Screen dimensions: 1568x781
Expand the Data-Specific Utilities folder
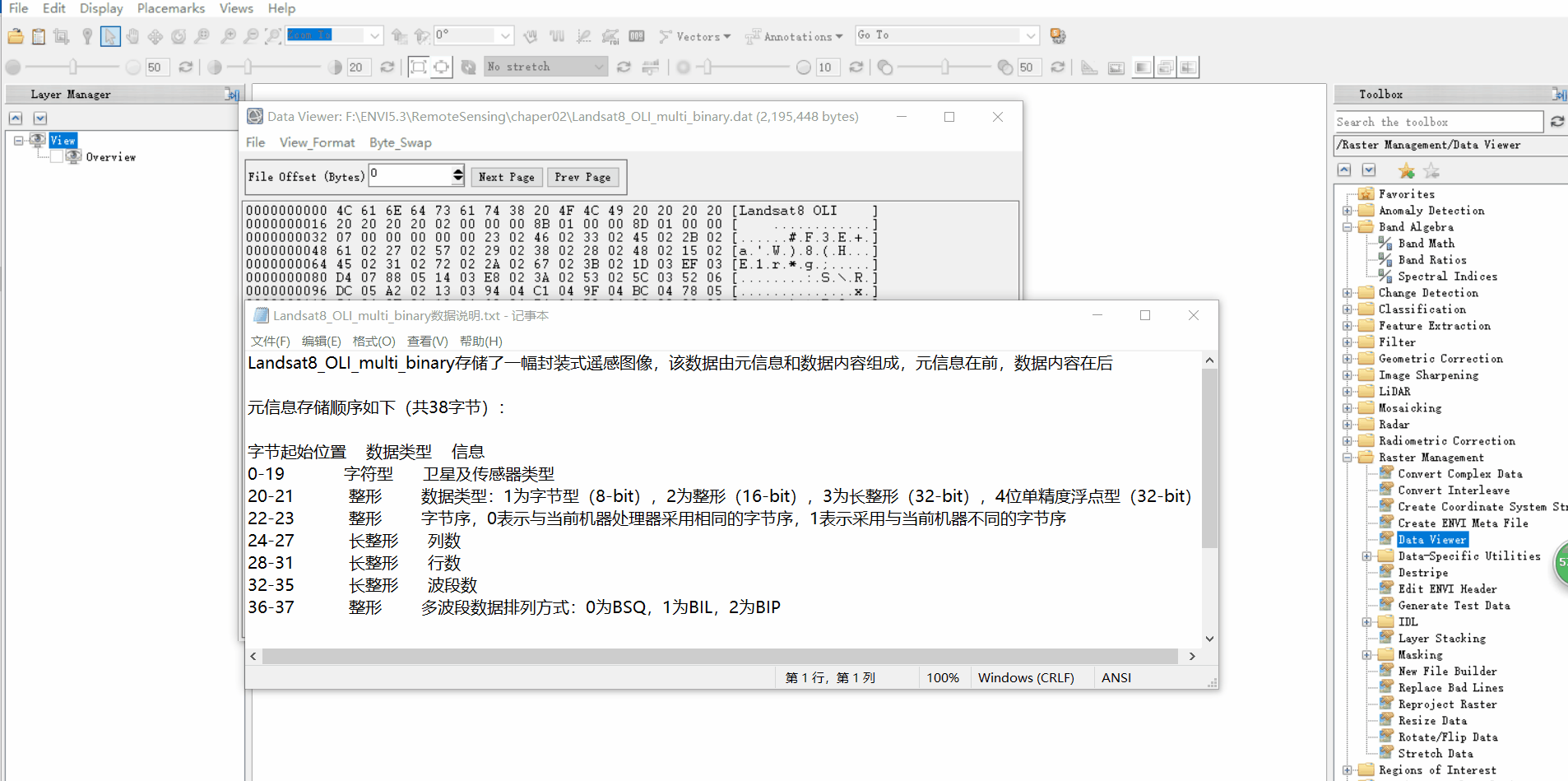click(1367, 556)
